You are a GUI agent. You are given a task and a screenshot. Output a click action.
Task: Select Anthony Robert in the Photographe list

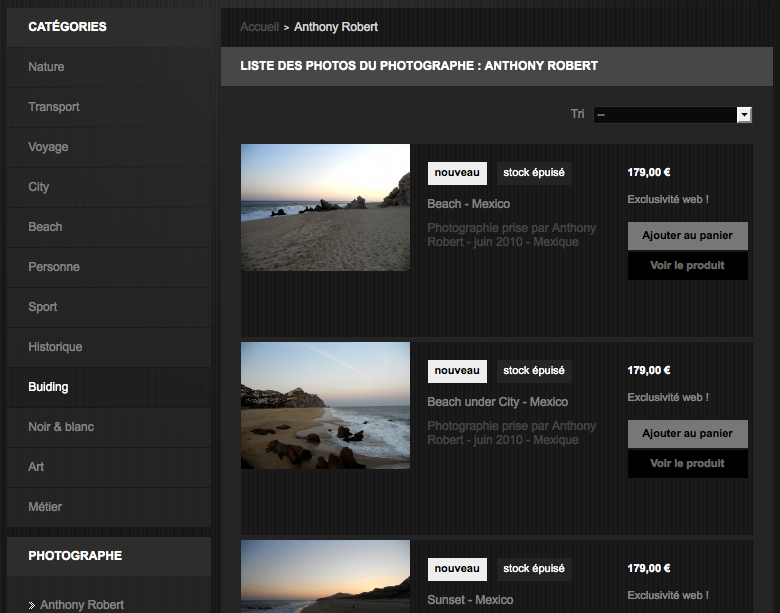82,605
